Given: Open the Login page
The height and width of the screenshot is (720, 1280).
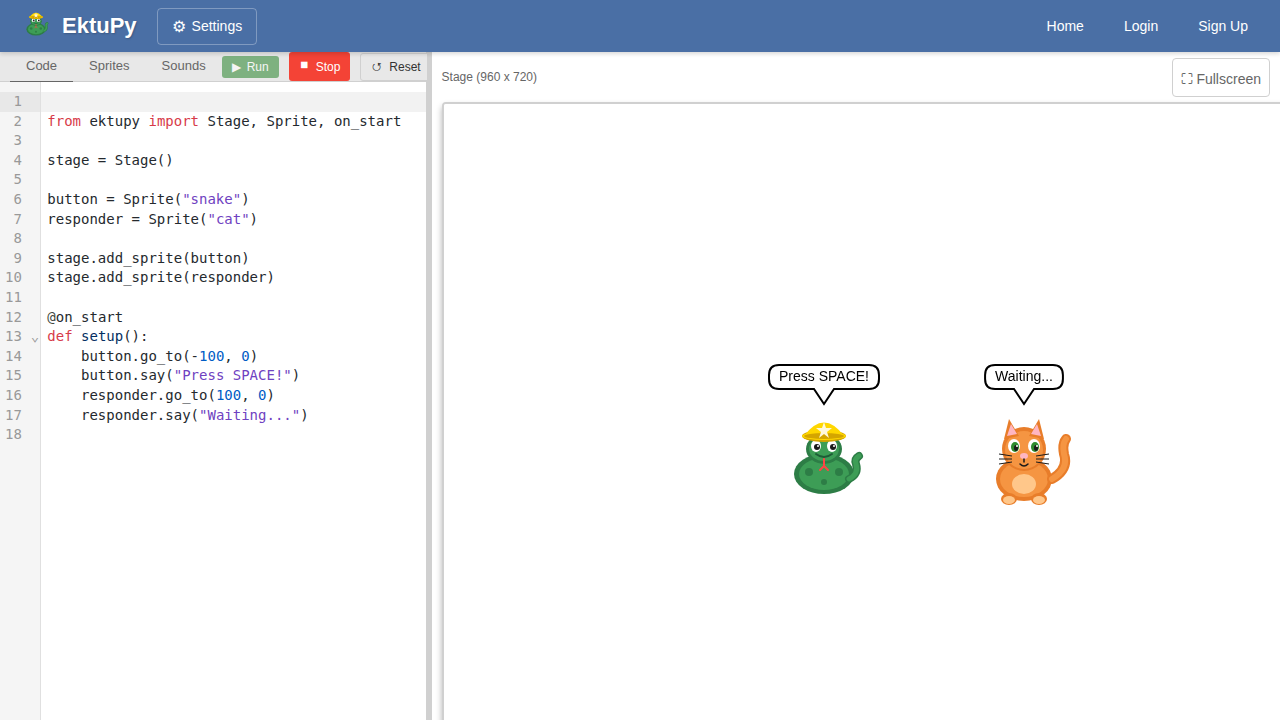Looking at the screenshot, I should pyautogui.click(x=1140, y=26).
